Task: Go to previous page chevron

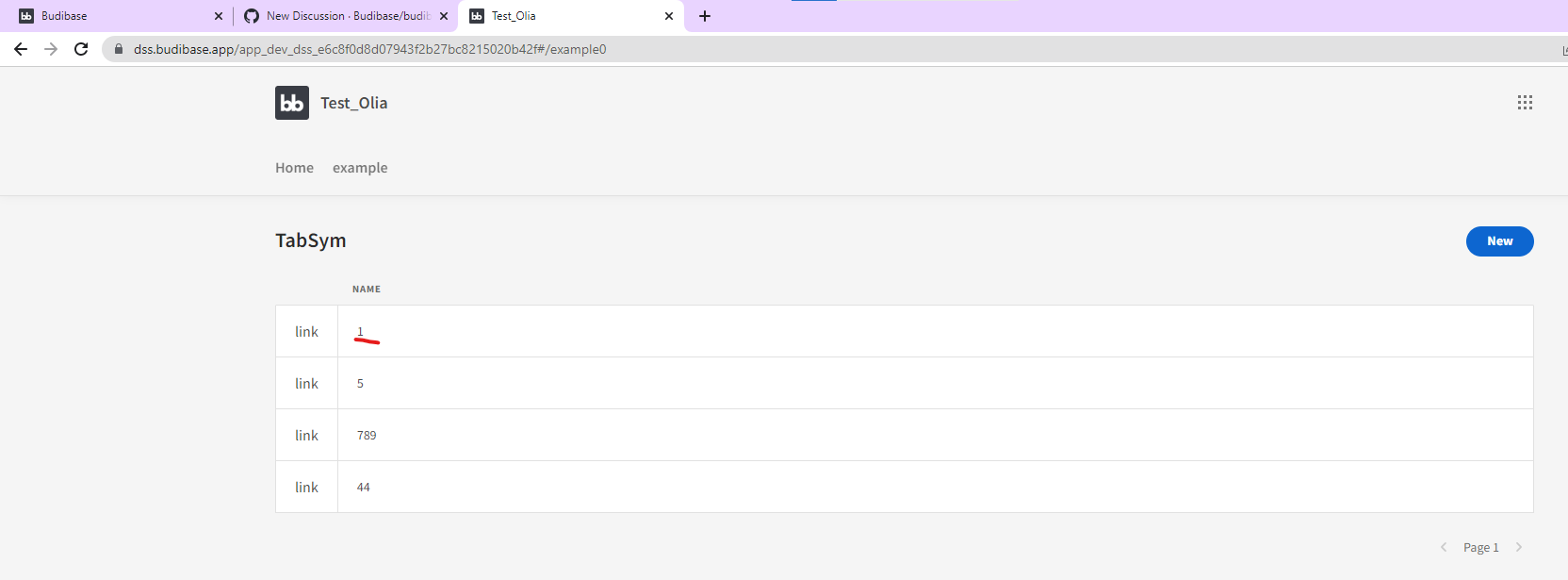Action: click(x=1443, y=547)
